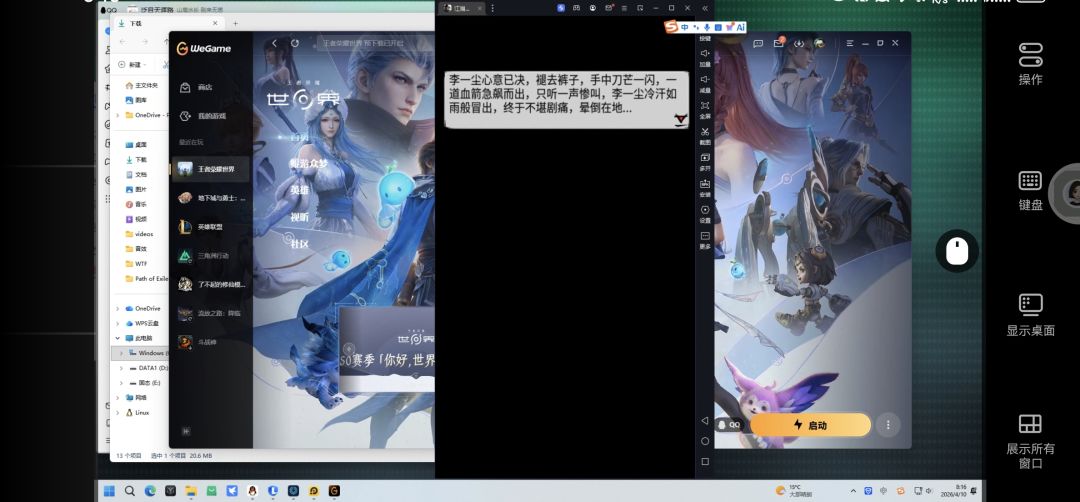The width and height of the screenshot is (1080, 502).
Task: Open the mail inbox icon in WeGame header
Action: 778,43
